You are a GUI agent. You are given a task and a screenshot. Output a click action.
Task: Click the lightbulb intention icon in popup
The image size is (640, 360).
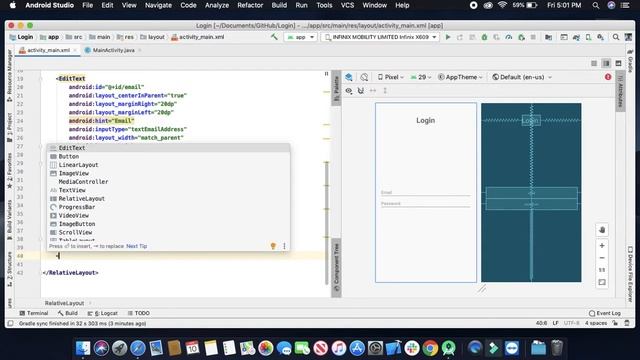coord(273,246)
